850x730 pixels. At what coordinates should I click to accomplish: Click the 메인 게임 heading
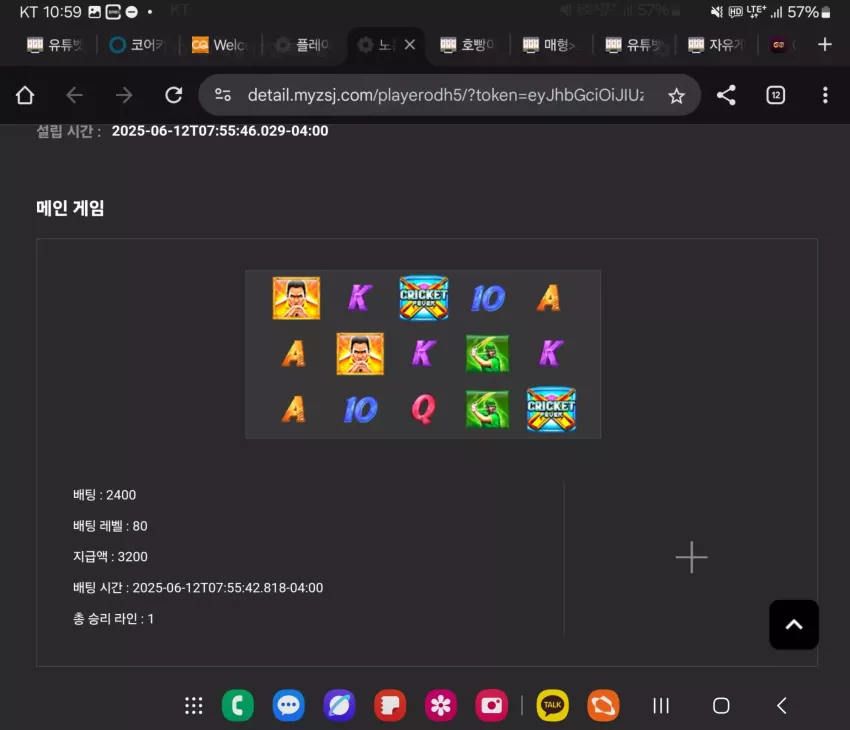click(70, 208)
